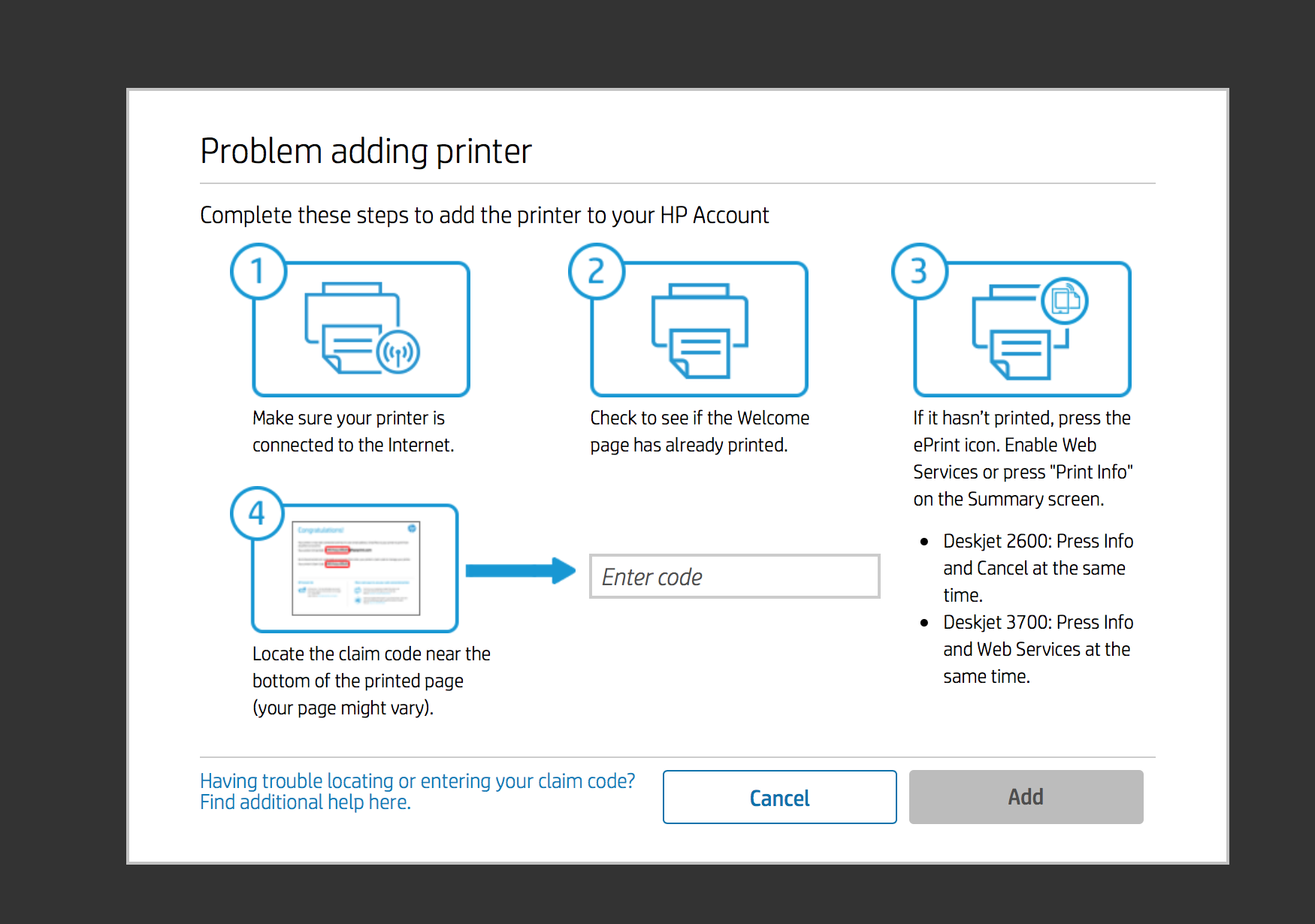Select the Welcome page printer icon in step 2
The image size is (1315, 924).
[x=699, y=328]
